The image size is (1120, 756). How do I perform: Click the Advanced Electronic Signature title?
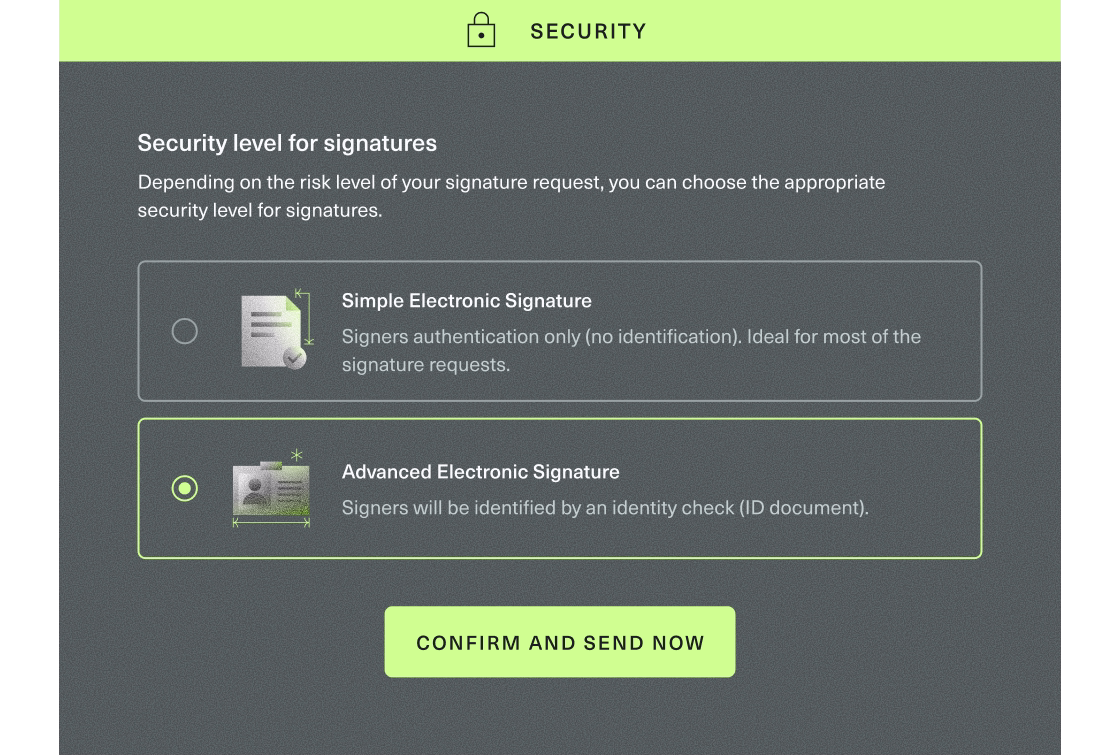point(481,472)
